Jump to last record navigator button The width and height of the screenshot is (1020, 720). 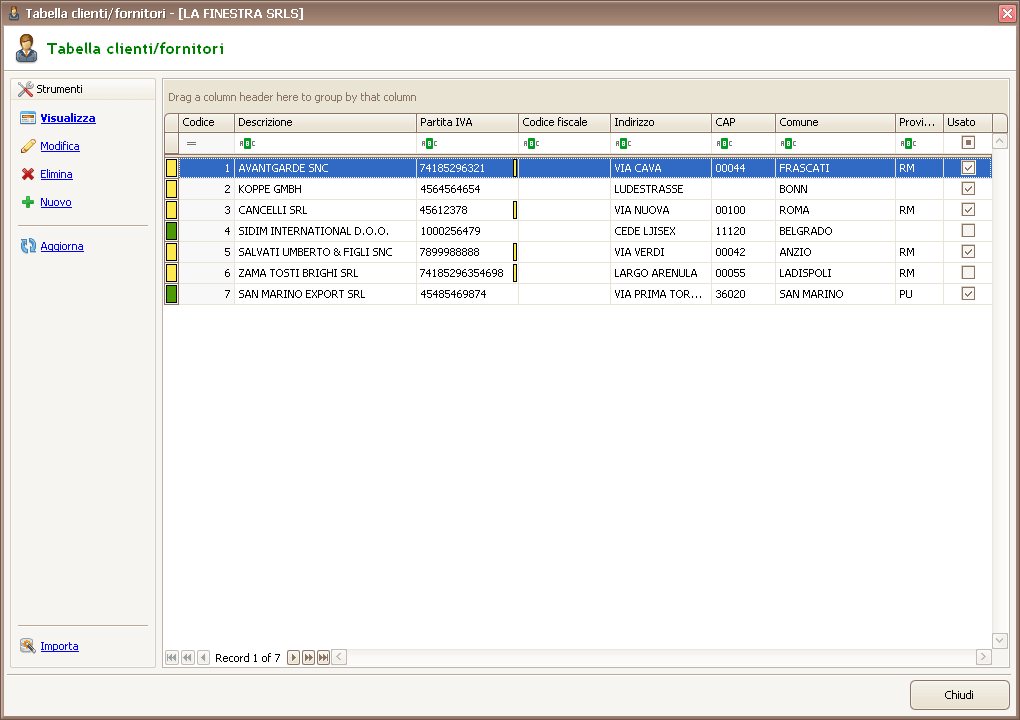[x=323, y=657]
